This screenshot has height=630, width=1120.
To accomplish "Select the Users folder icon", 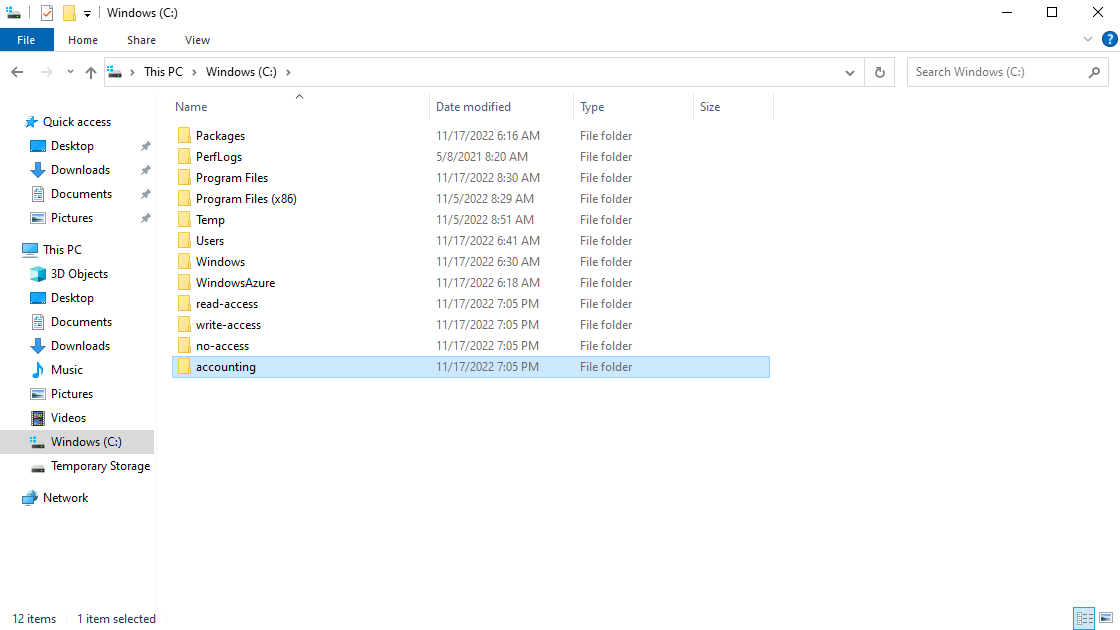I will pos(184,241).
